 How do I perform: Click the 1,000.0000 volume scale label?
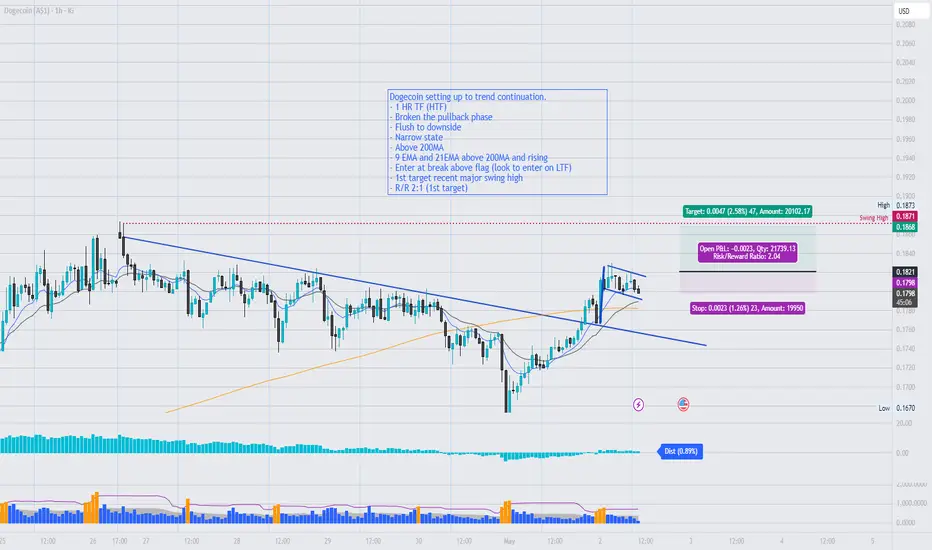[x=911, y=503]
